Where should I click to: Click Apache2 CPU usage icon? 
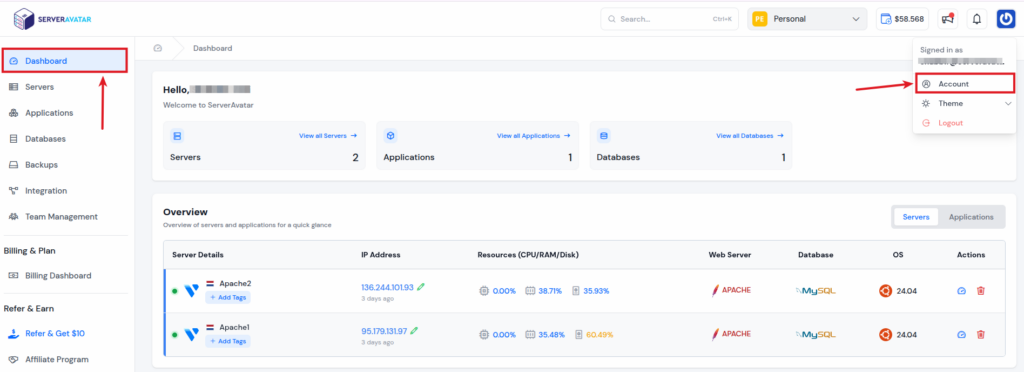[484, 291]
